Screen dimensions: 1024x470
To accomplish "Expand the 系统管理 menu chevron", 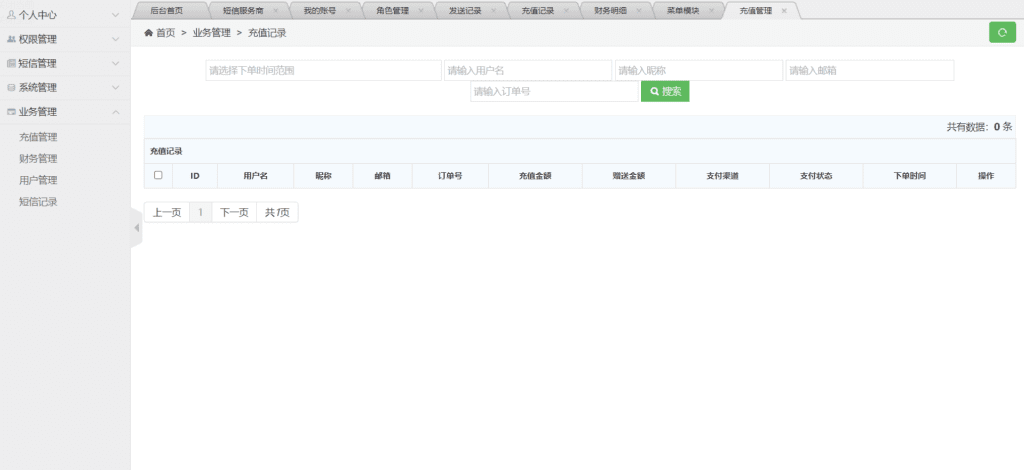I will click(x=115, y=87).
